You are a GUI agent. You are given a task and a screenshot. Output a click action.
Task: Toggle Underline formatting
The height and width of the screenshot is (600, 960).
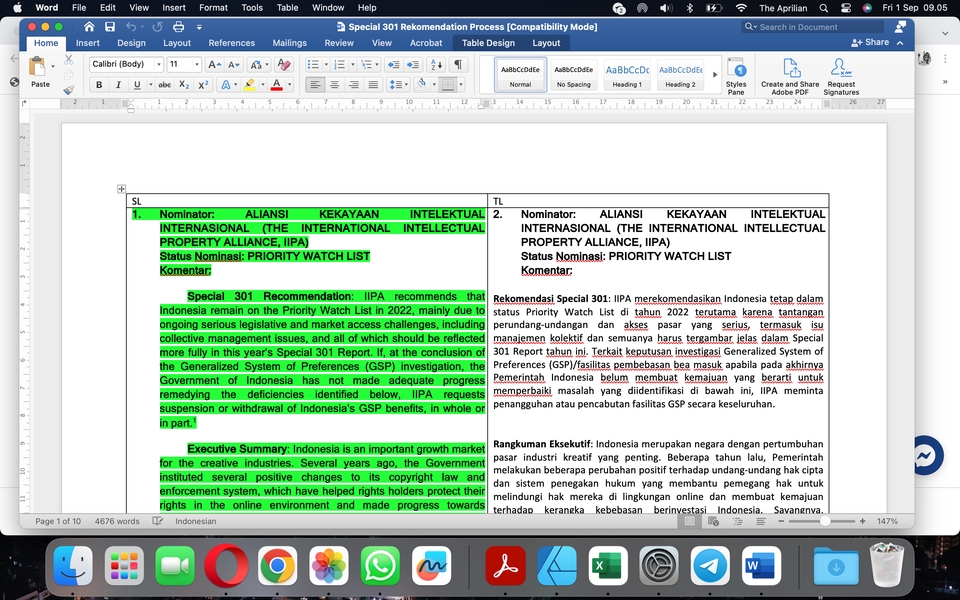click(x=137, y=85)
